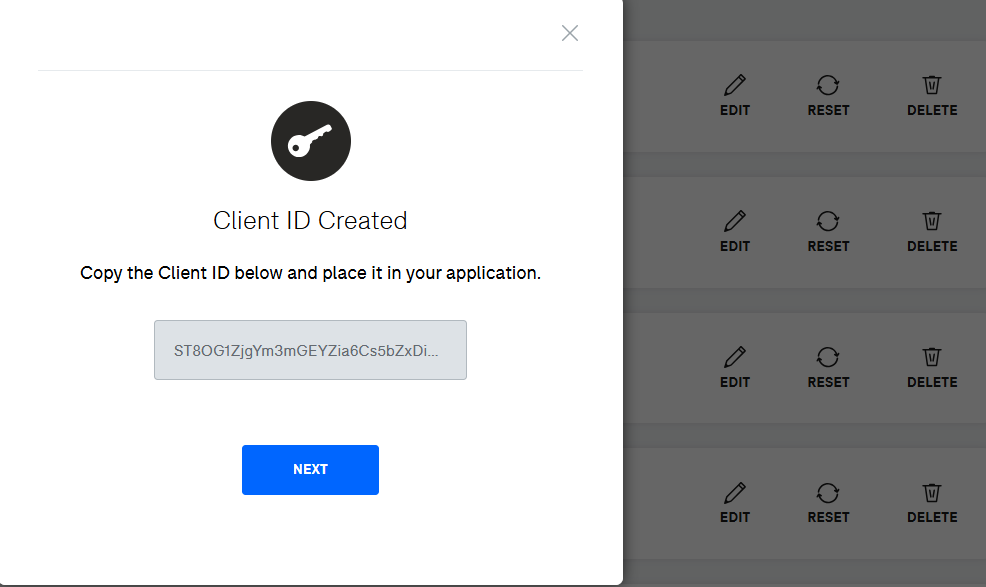This screenshot has height=587, width=986.
Task: Click the round key icon in the dialog
Action: pos(310,142)
